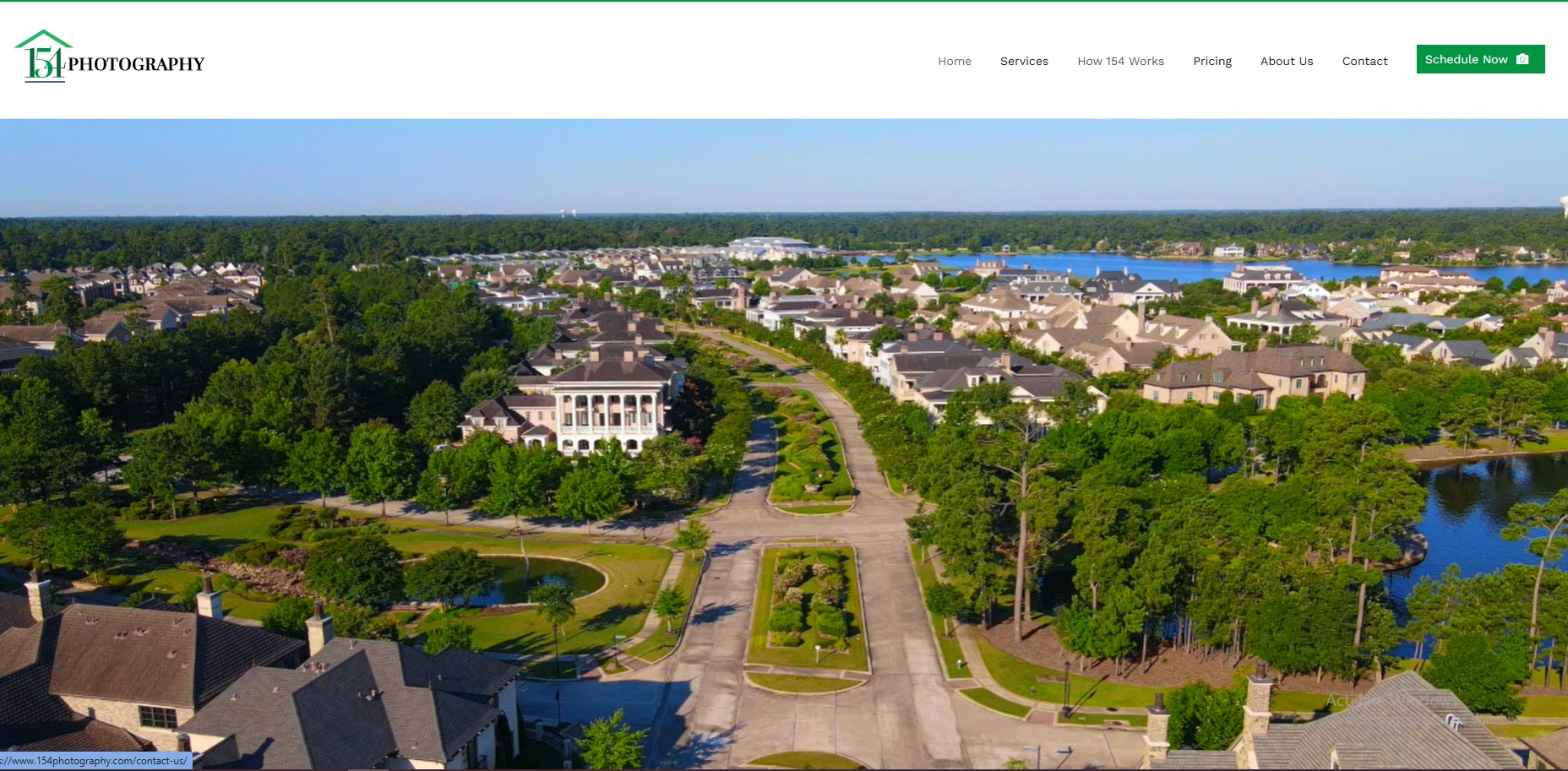Click the green 154 numerals in logo
The height and width of the screenshot is (771, 1568).
(44, 63)
